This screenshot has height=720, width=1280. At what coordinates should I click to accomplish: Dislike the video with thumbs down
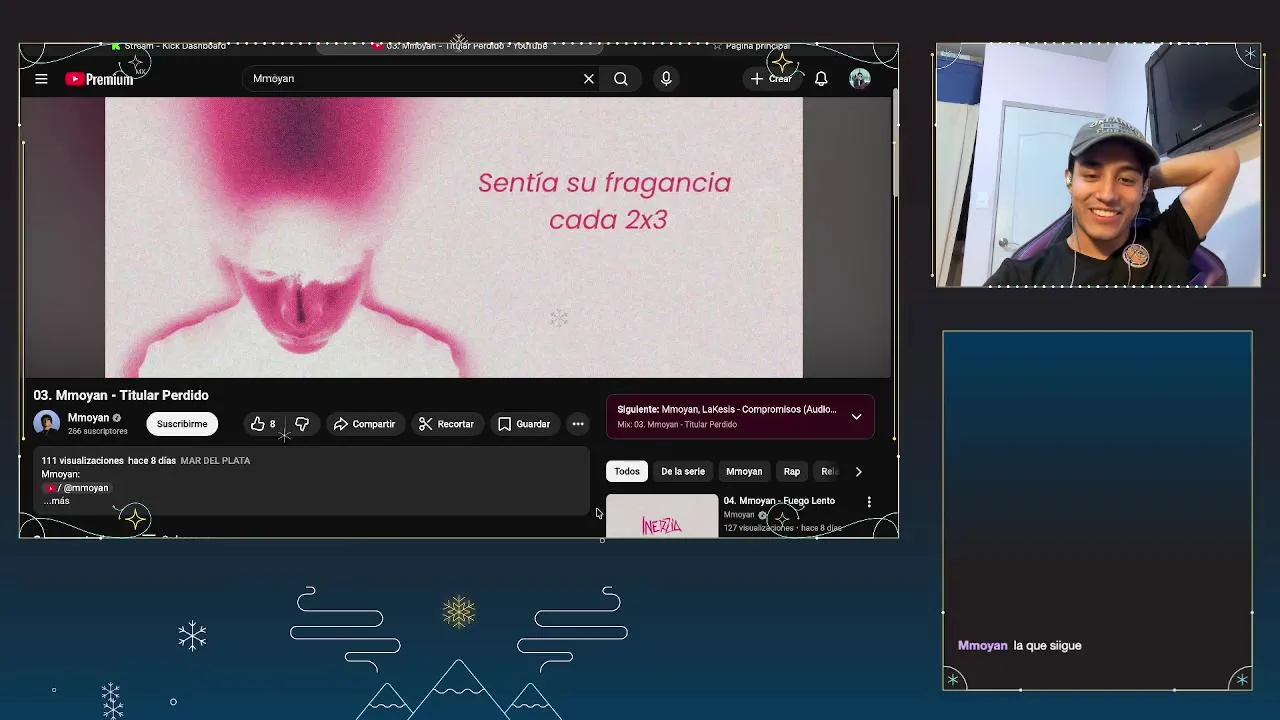302,424
